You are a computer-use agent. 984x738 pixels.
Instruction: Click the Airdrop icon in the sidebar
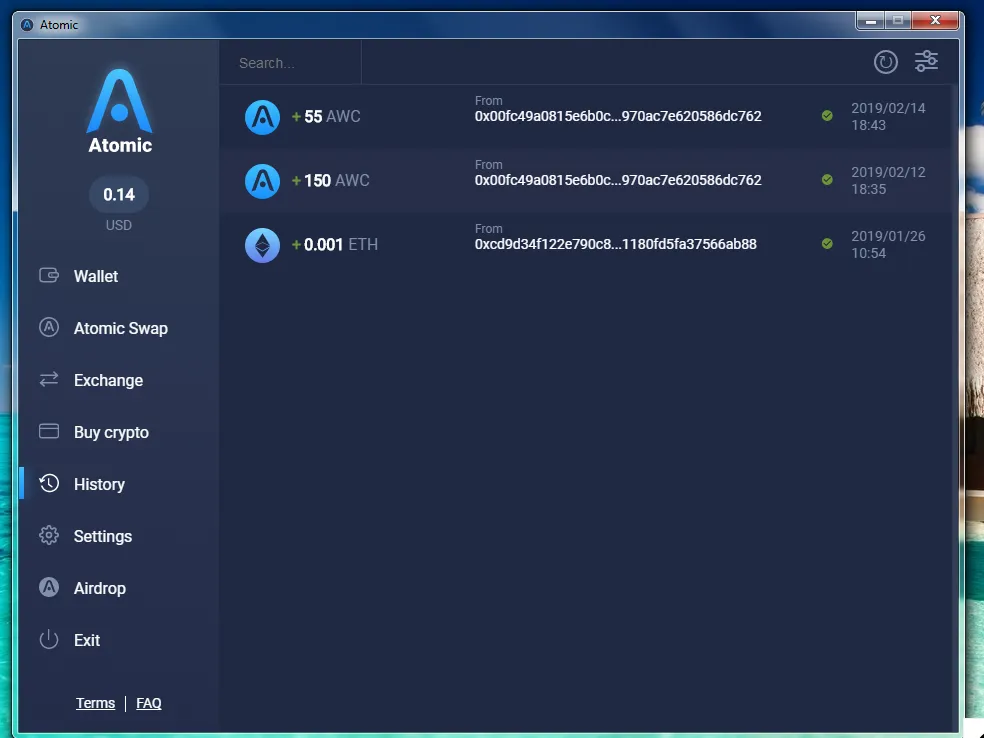click(49, 587)
